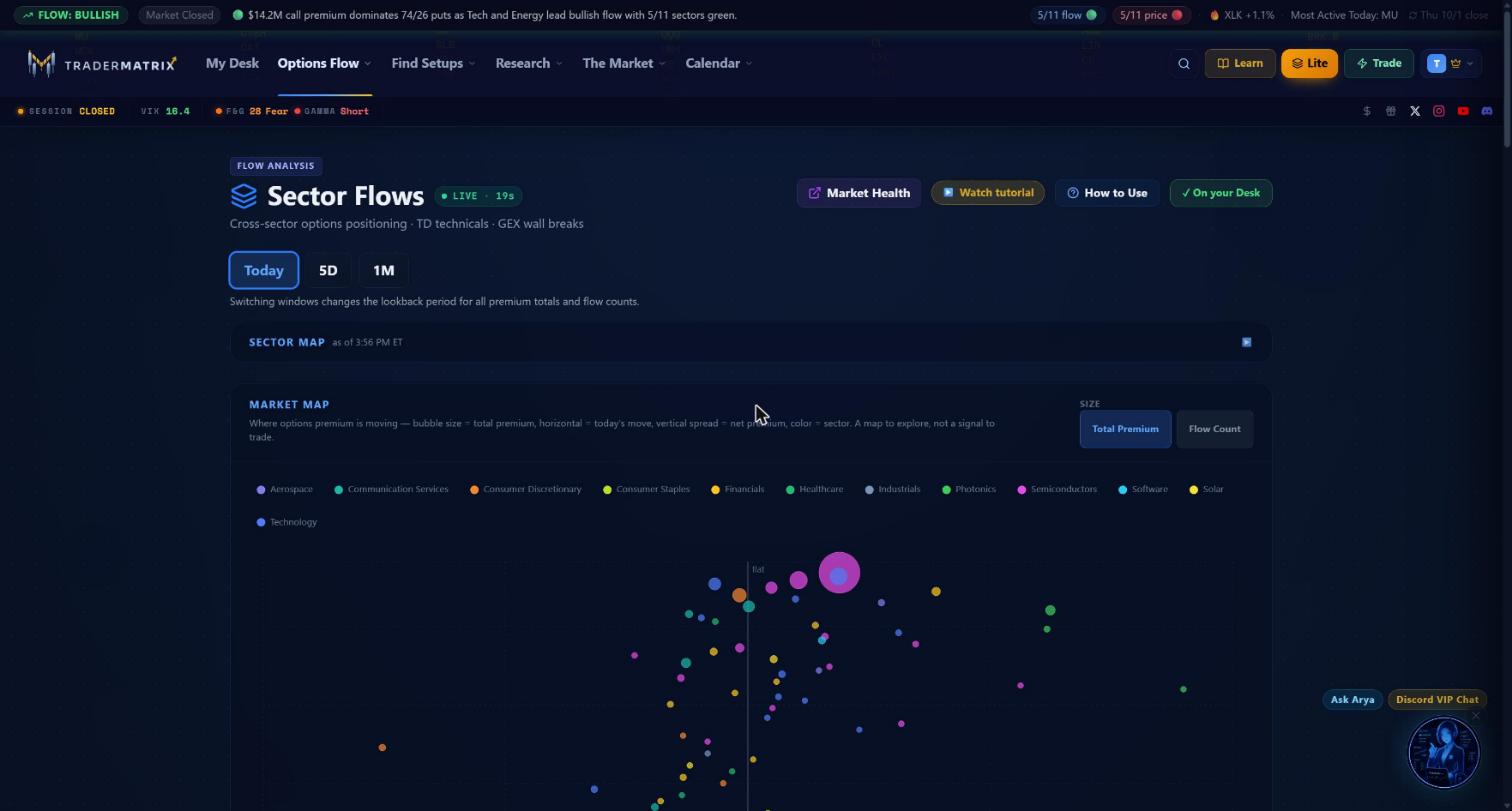This screenshot has width=1512, height=811.
Task: Expand the Find Setups menu
Action: tap(433, 63)
